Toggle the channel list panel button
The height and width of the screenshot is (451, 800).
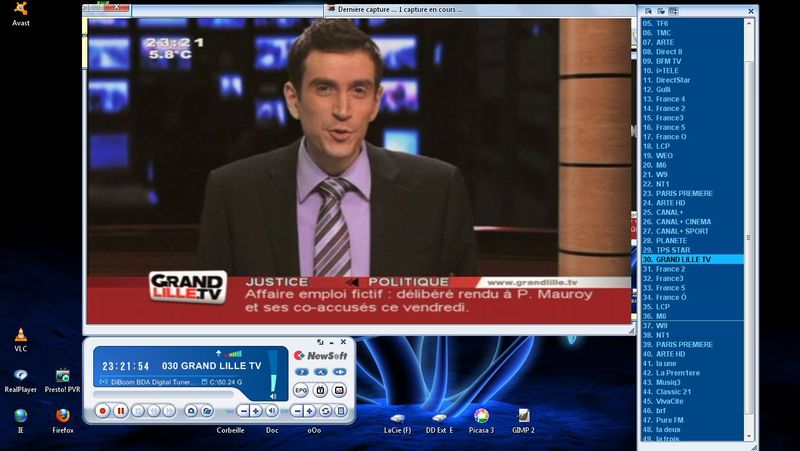tap(341, 411)
